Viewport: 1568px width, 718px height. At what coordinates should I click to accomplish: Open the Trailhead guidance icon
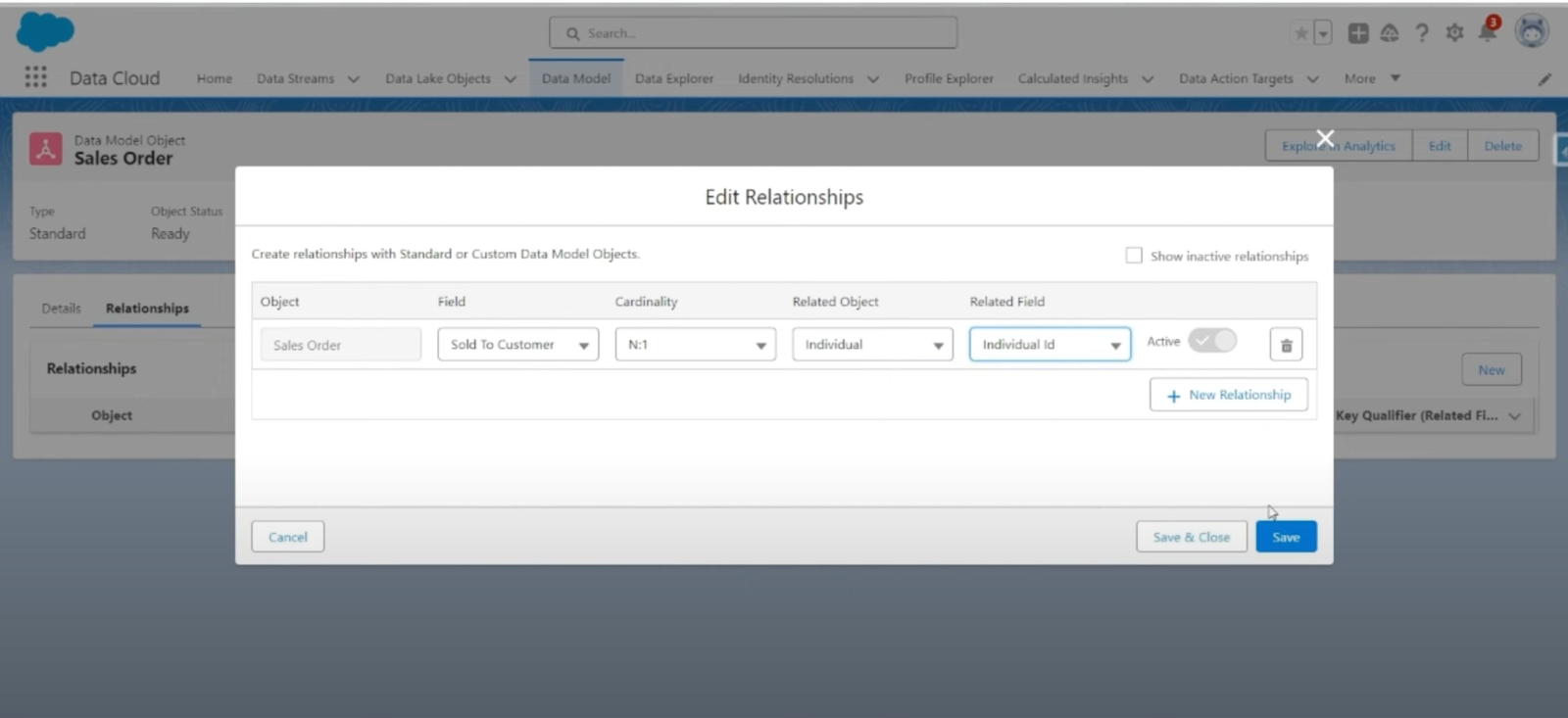1390,33
